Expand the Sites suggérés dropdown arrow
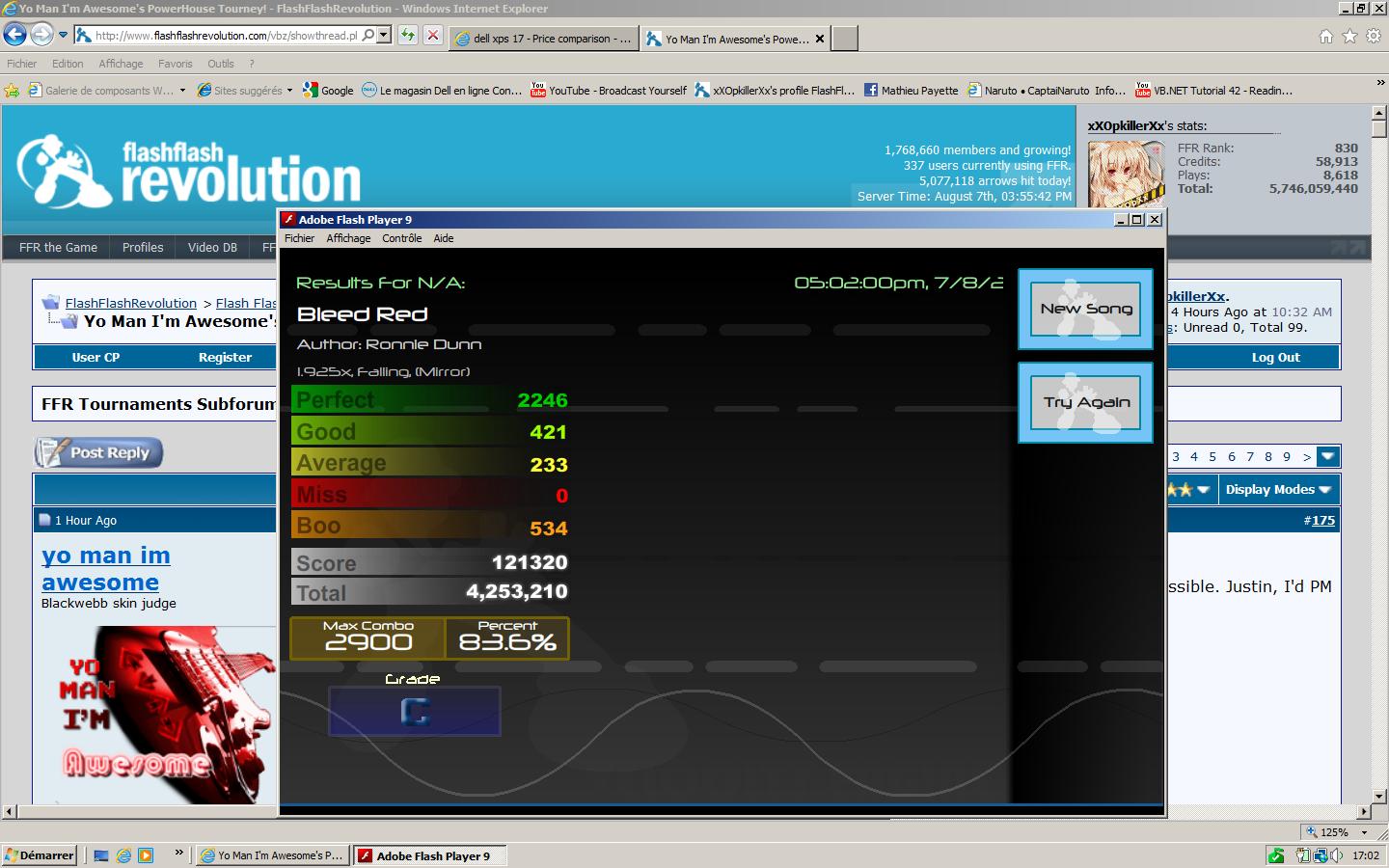Viewport: 1389px width, 868px height. tap(289, 91)
